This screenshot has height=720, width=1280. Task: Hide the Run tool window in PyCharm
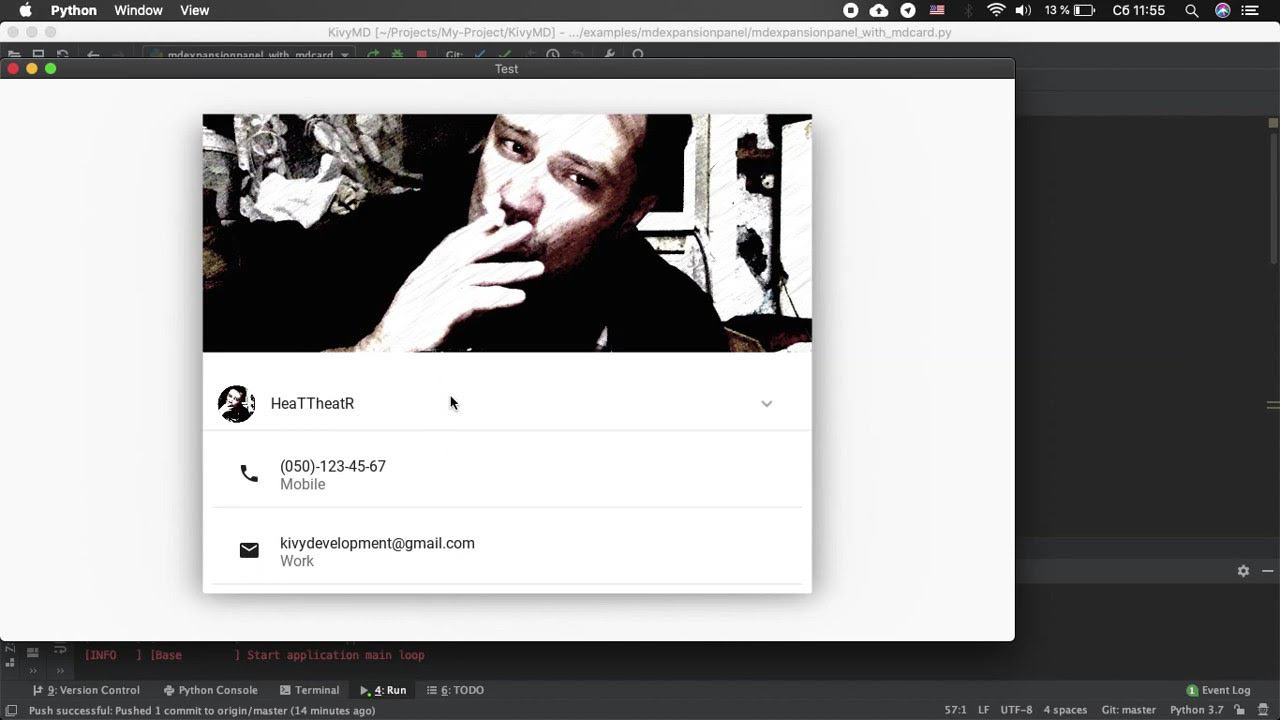point(1267,571)
